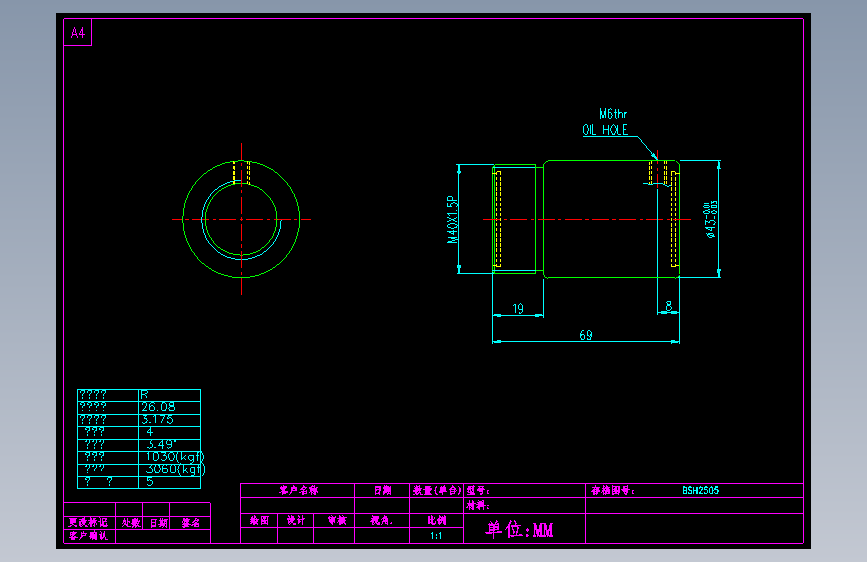Select the 数量(单台) header cell

[437, 491]
